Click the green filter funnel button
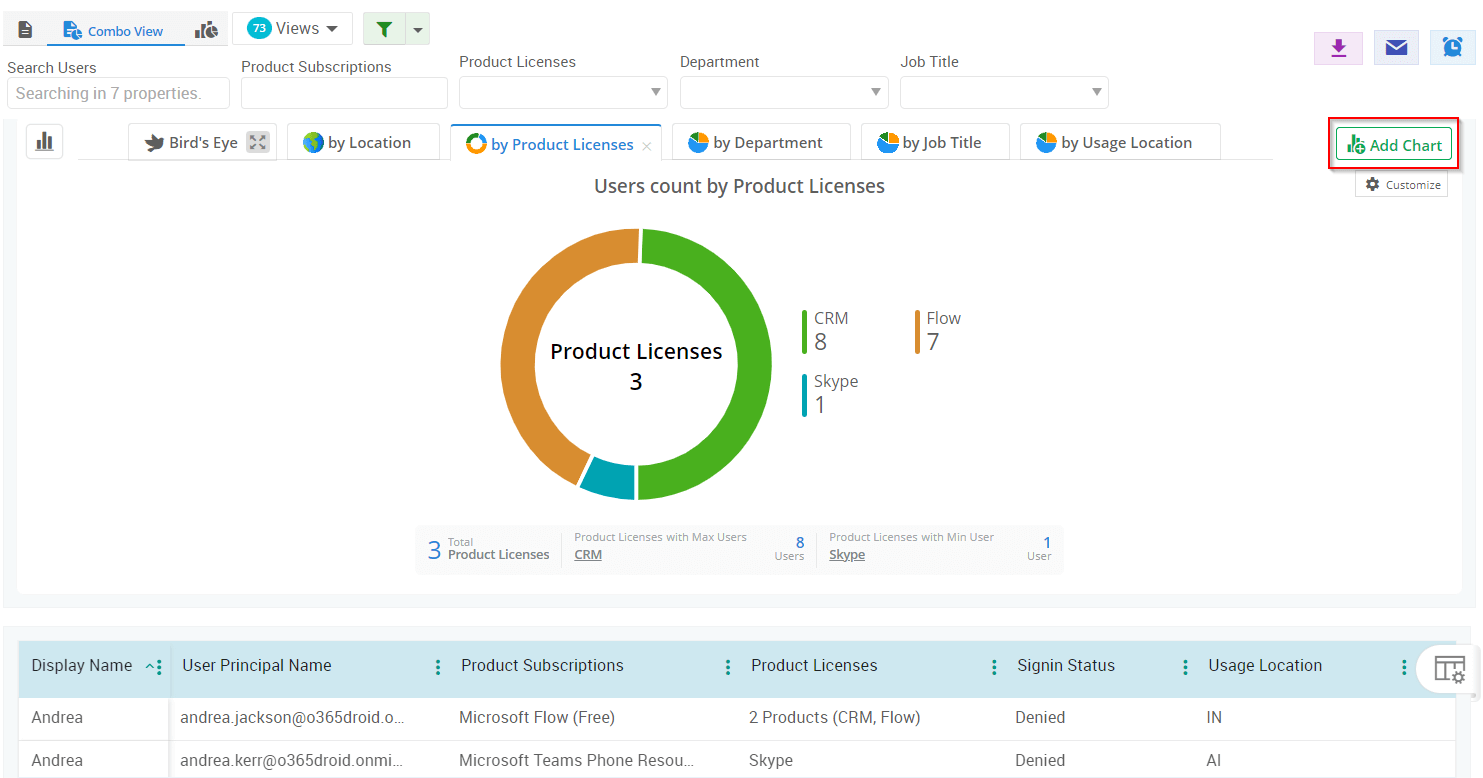 [384, 30]
